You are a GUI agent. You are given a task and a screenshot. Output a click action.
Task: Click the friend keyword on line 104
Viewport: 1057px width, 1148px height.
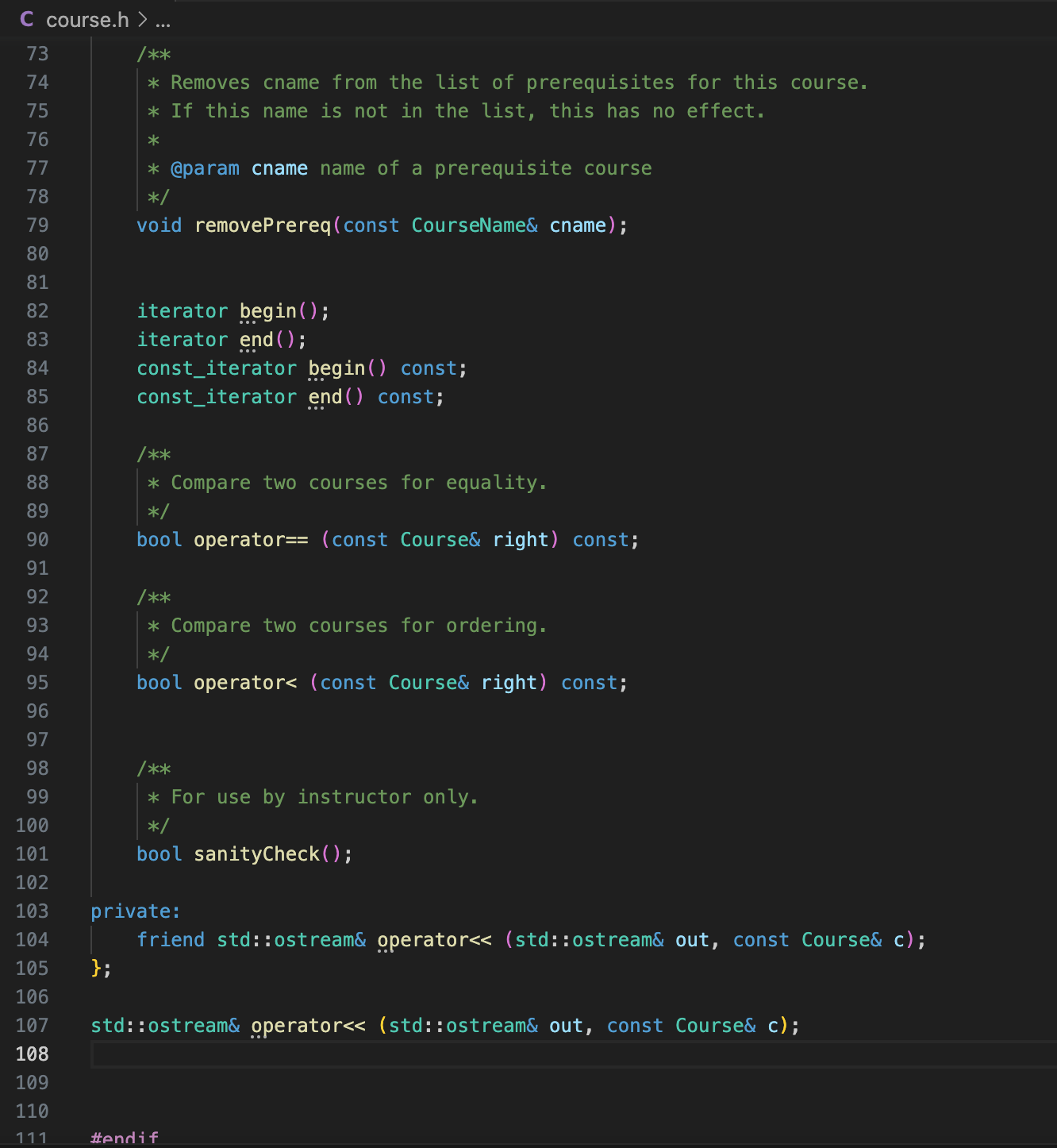click(x=170, y=939)
